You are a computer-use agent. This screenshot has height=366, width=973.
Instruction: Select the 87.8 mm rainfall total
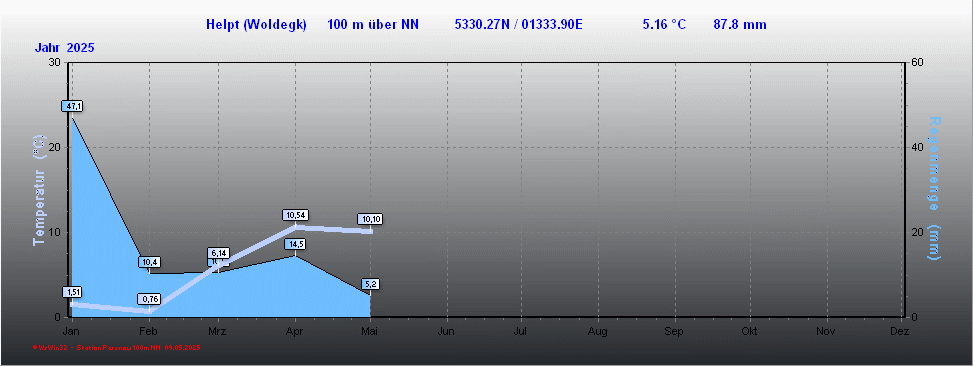pyautogui.click(x=740, y=25)
